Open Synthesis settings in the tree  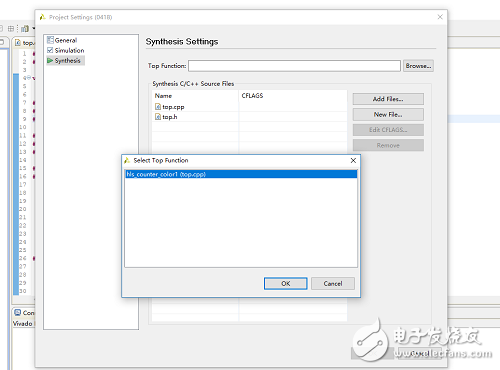(x=68, y=60)
